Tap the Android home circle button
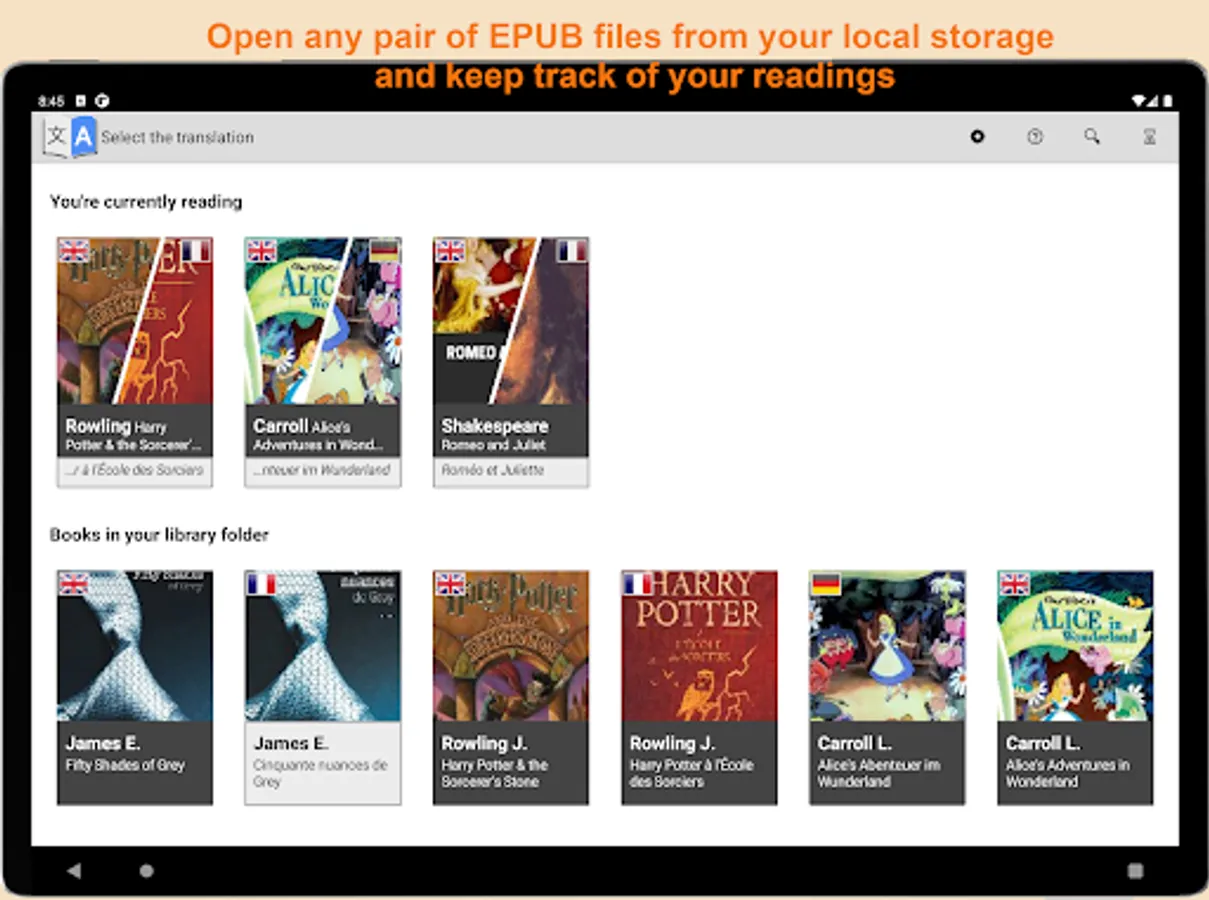Image resolution: width=1209 pixels, height=900 pixels. (147, 871)
